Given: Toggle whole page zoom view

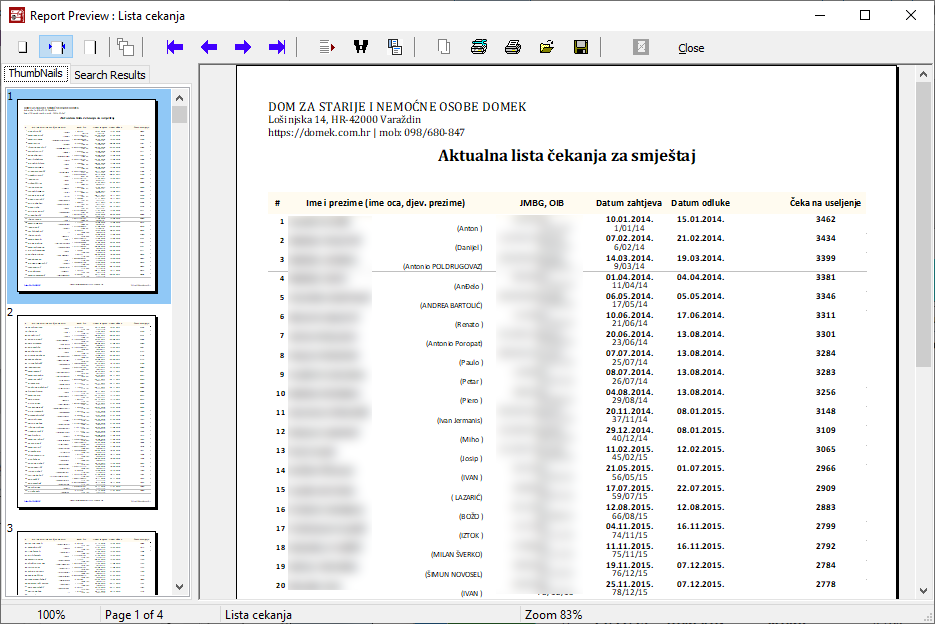Looking at the screenshot, I should point(22,47).
